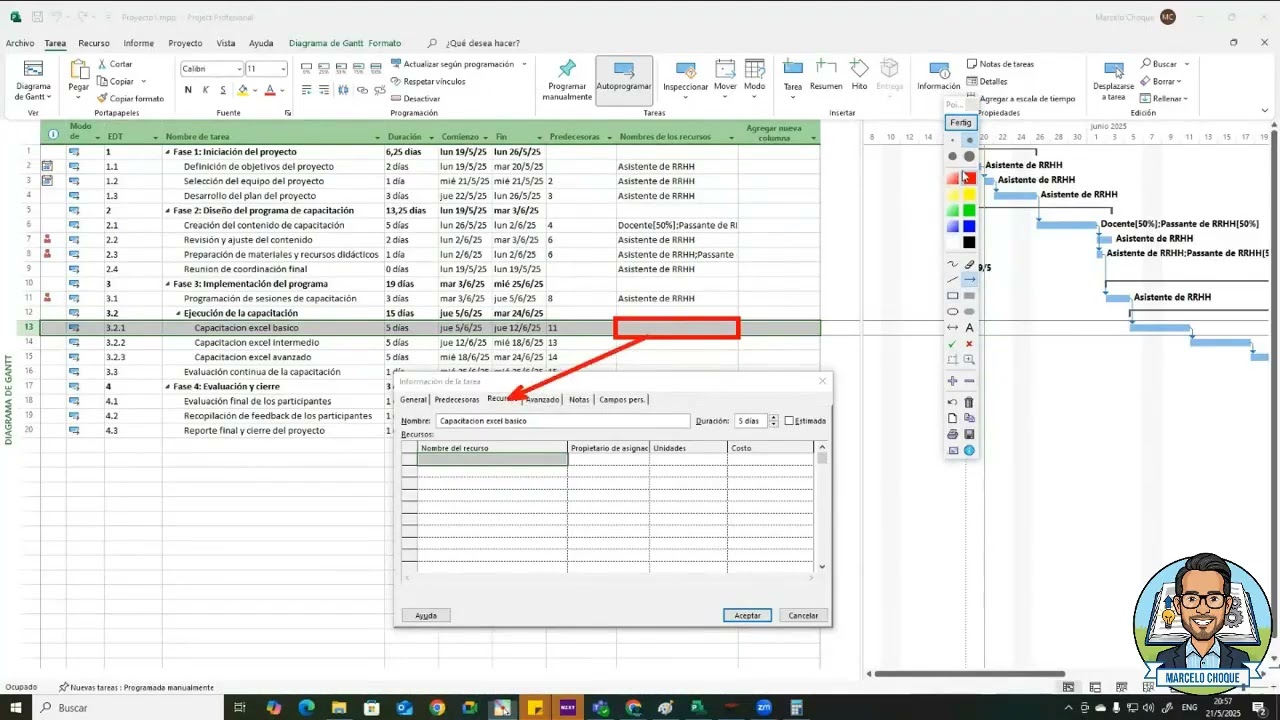Select rectangle outline tool in annotation palette
This screenshot has height=720, width=1280.
pyautogui.click(x=952, y=295)
